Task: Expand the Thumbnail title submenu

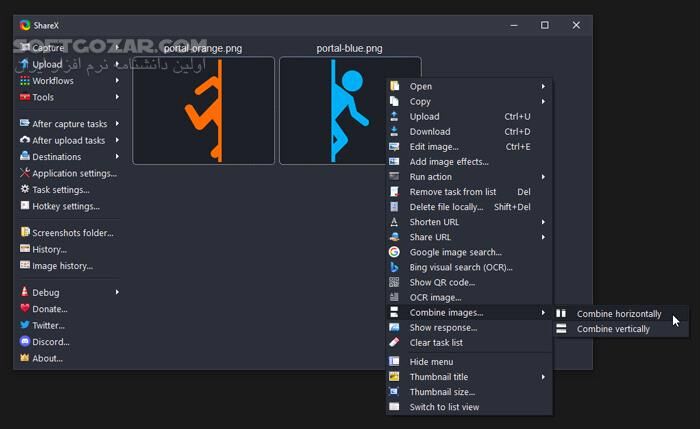Action: 544,377
